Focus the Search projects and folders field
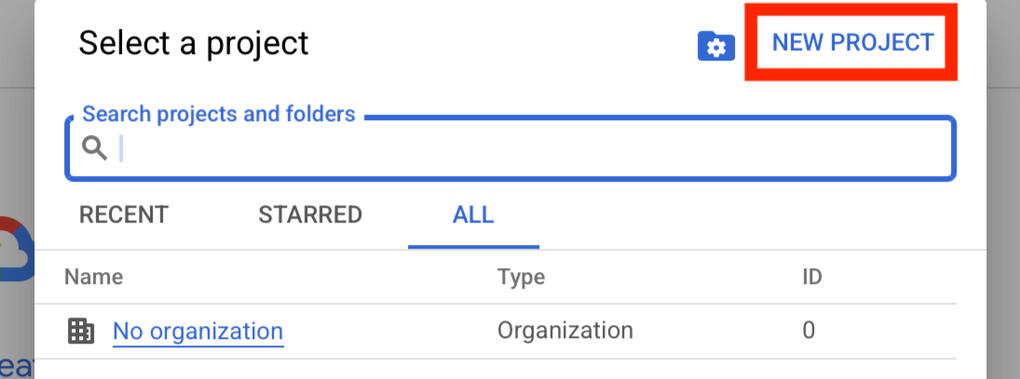 click(511, 149)
